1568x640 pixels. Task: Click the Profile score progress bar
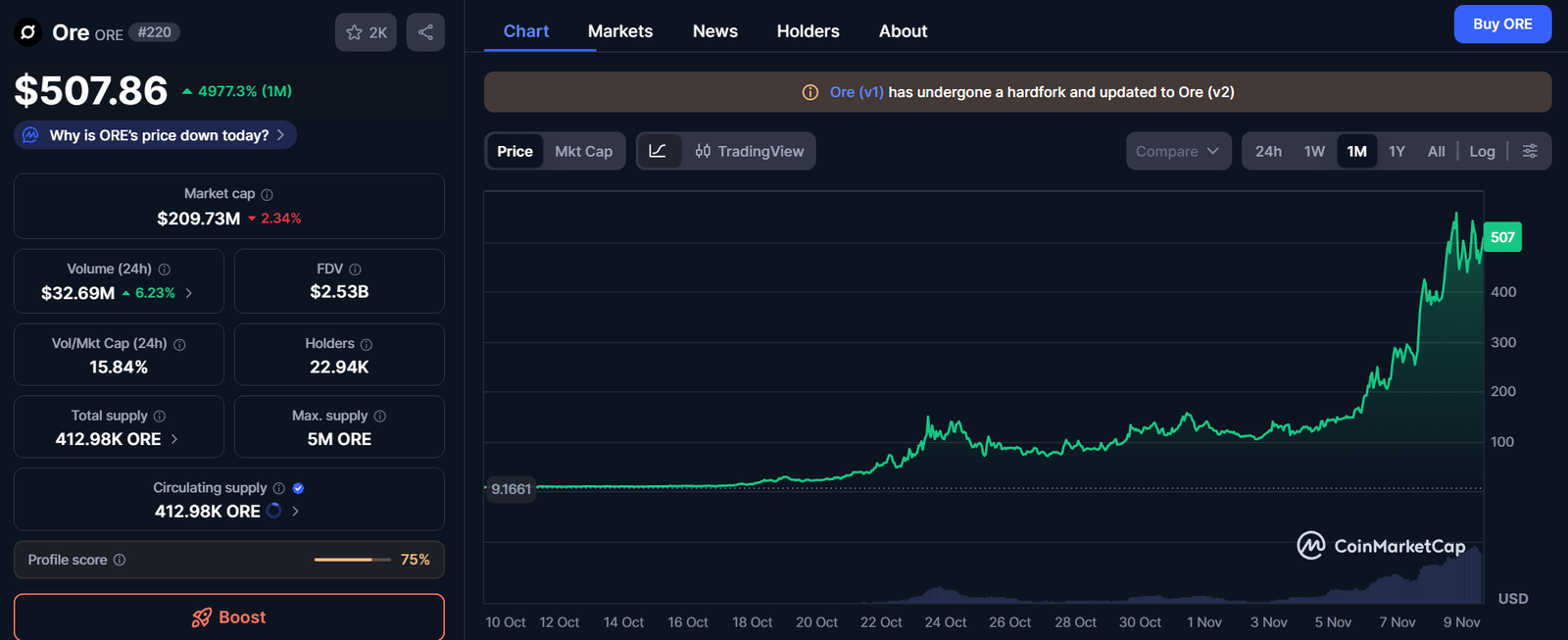pyautogui.click(x=352, y=560)
